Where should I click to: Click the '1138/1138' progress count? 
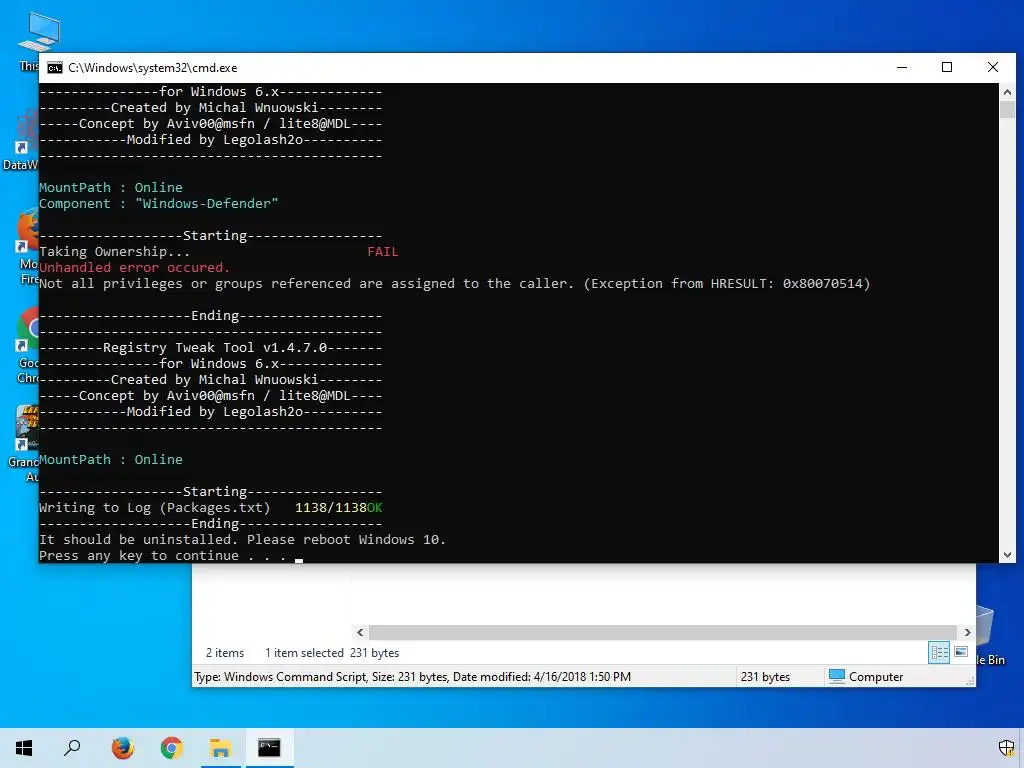click(x=330, y=507)
